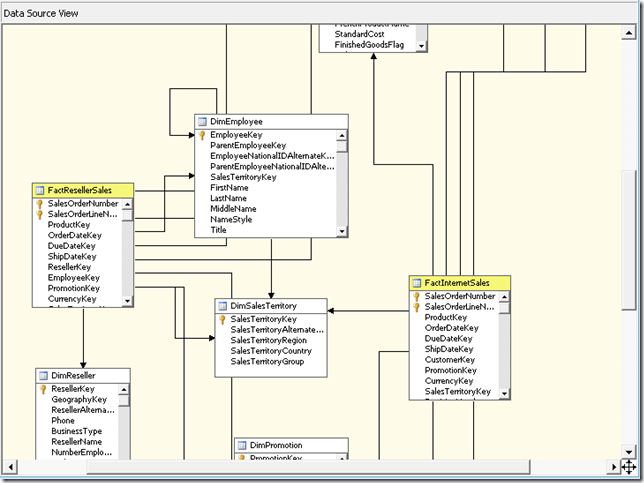The height and width of the screenshot is (483, 644).
Task: Select the FactResellerSales table header
Action: point(83,190)
